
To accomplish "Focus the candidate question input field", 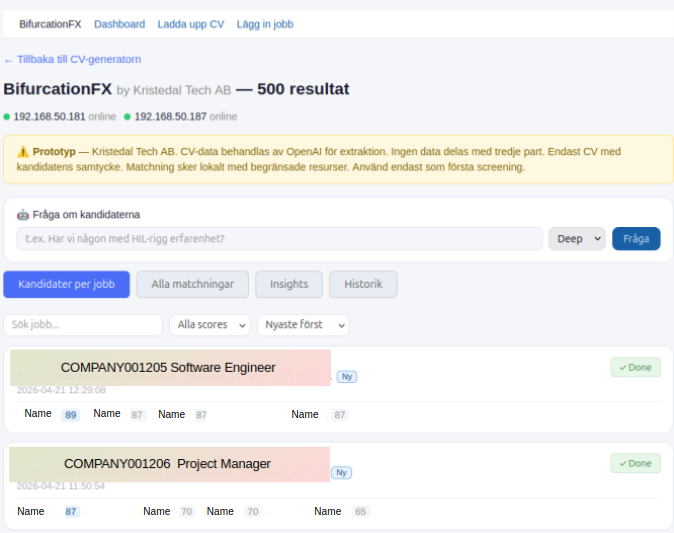I will pos(279,239).
